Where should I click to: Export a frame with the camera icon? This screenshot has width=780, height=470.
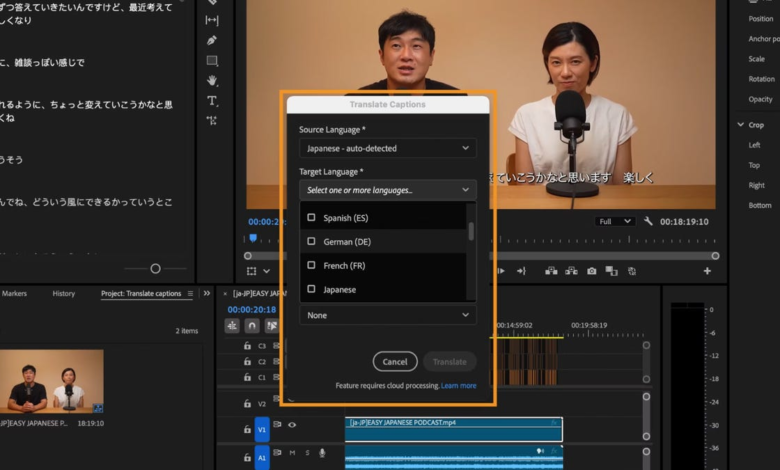tap(591, 271)
